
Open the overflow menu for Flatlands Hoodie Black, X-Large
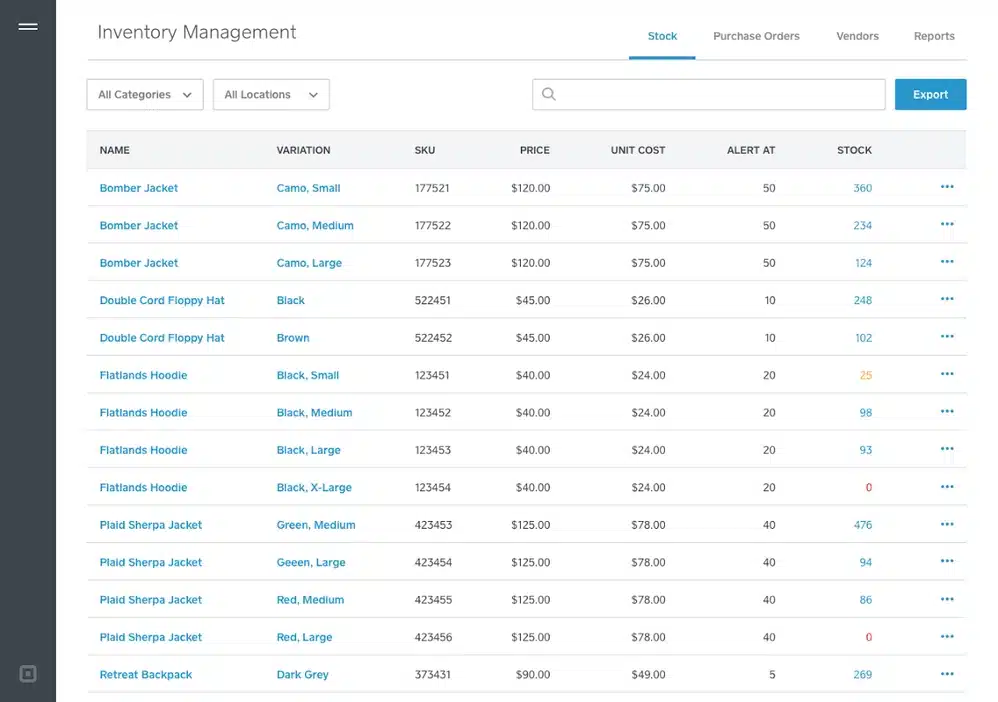click(946, 487)
